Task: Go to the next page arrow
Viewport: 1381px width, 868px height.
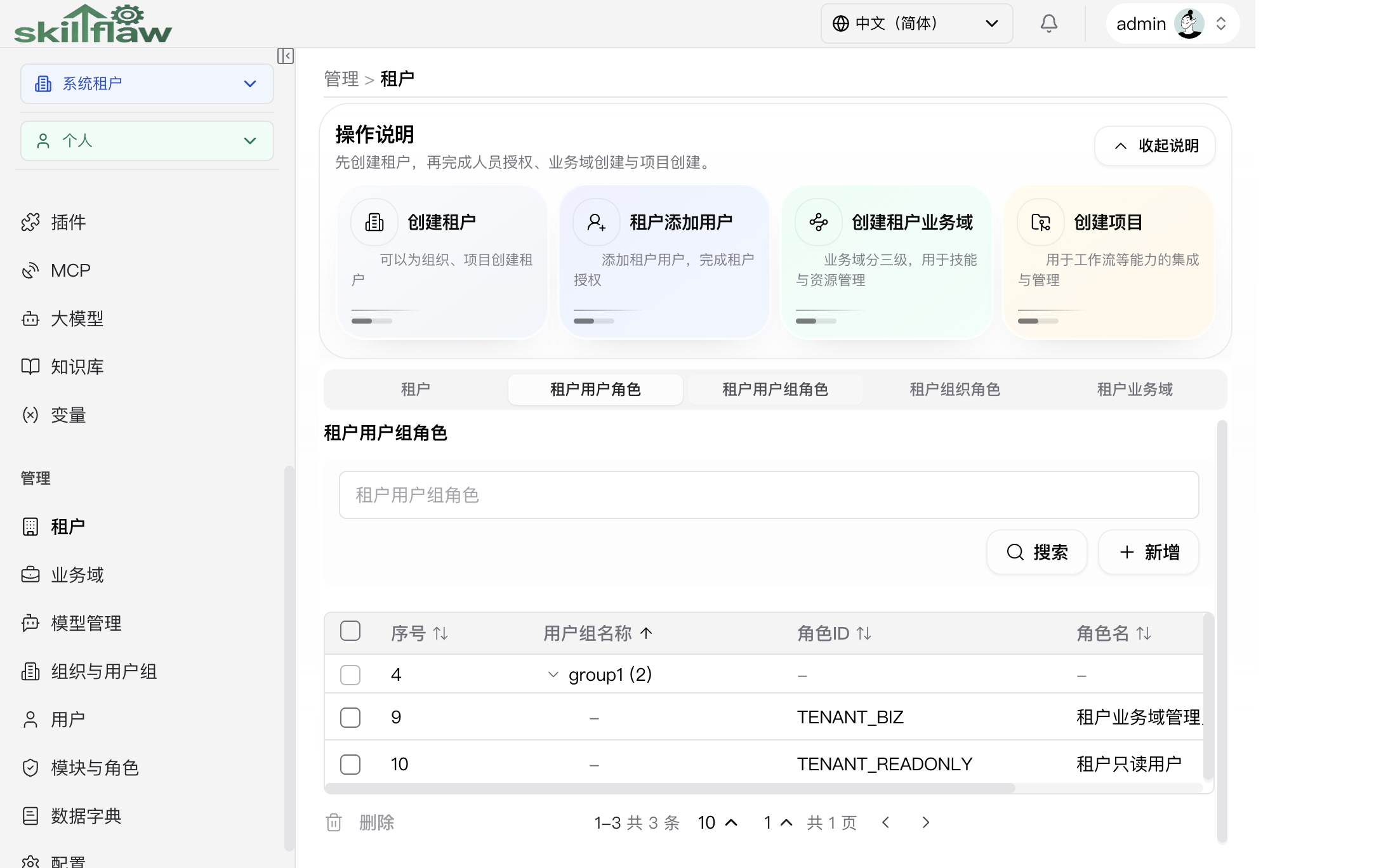Action: pyautogui.click(x=926, y=822)
